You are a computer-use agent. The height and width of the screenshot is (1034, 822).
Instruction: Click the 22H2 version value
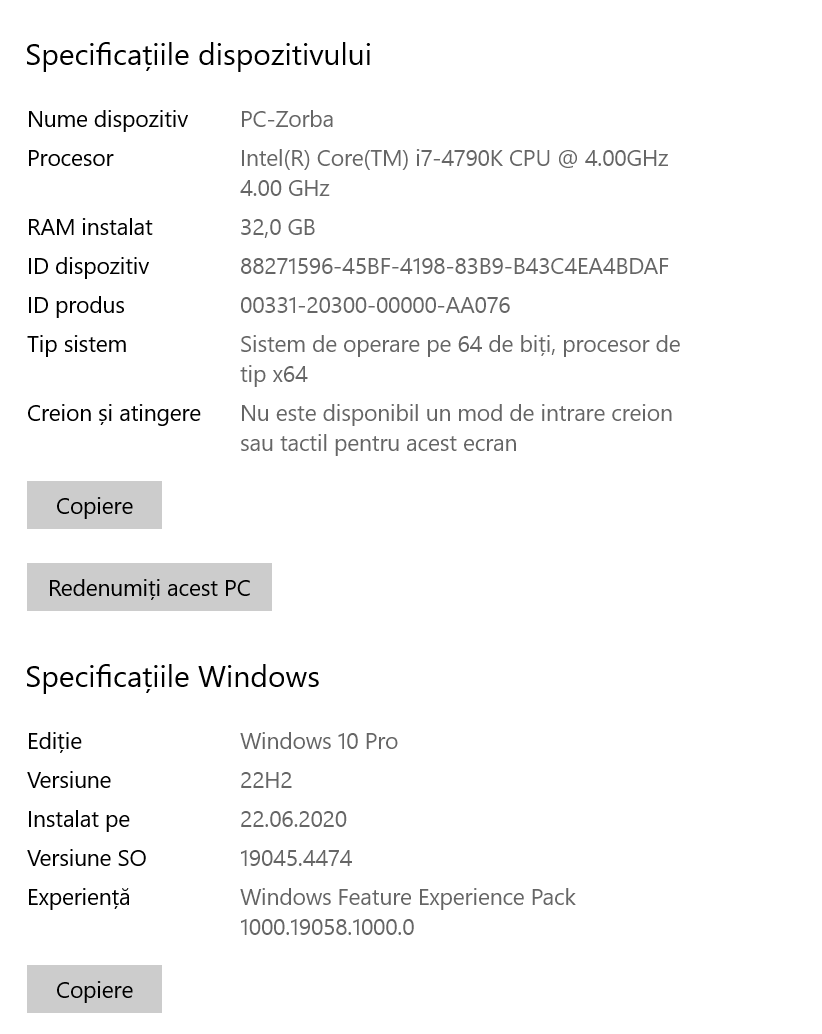266,781
